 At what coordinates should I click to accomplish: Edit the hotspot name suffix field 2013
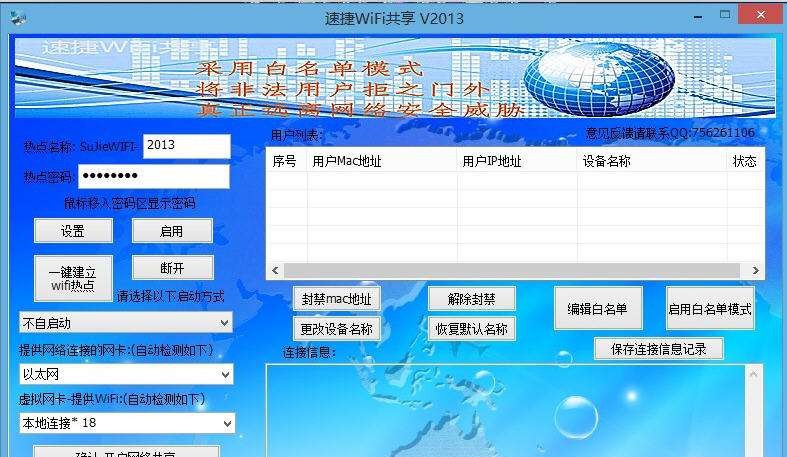click(187, 145)
